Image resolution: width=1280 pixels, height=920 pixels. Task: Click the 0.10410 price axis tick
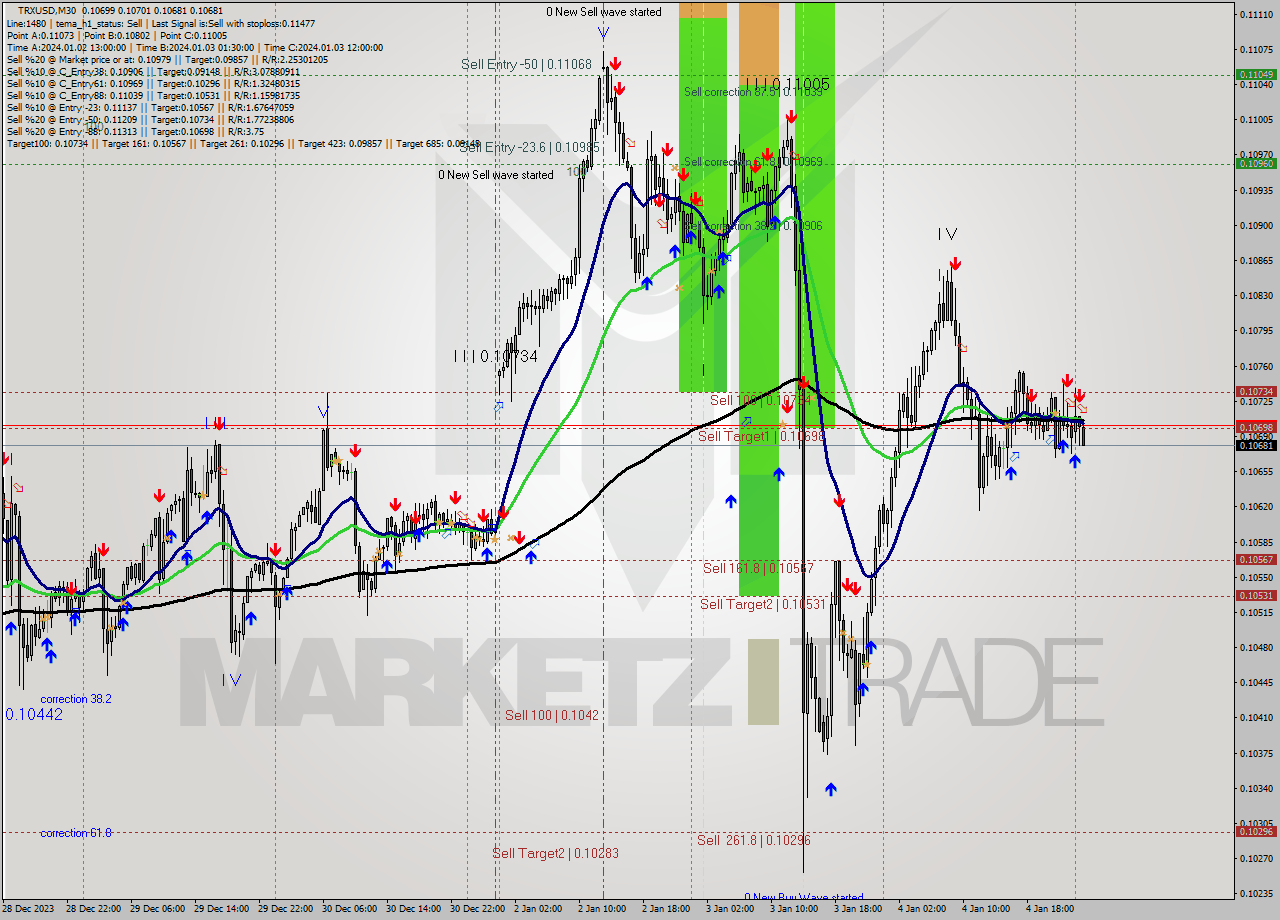(1256, 717)
